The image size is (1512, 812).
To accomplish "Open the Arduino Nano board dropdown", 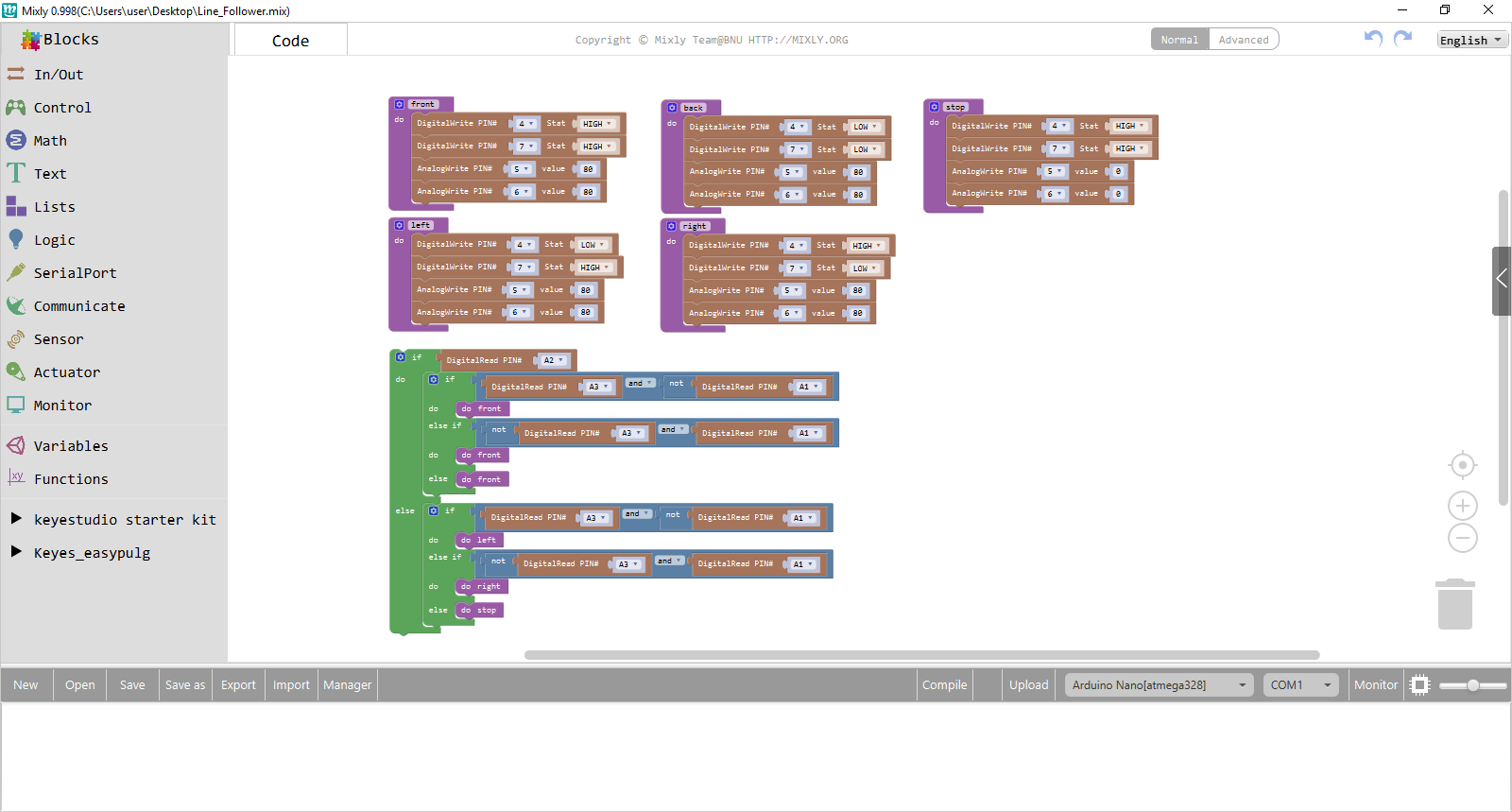I will (1159, 685).
